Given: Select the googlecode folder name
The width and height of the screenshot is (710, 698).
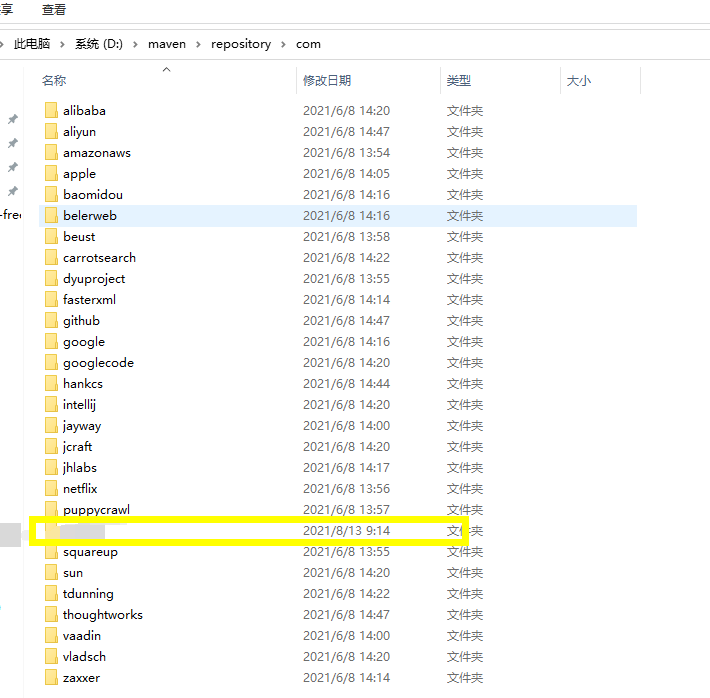Looking at the screenshot, I should click(98, 363).
